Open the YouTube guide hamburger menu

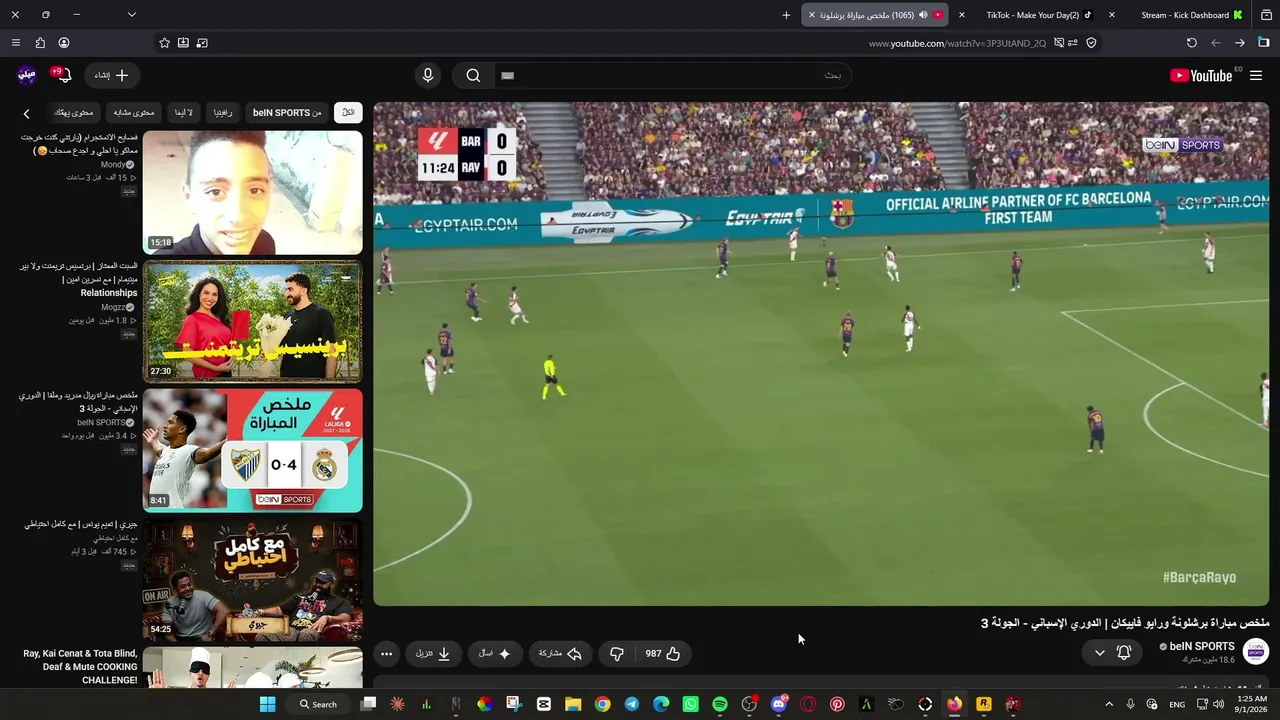pyautogui.click(x=1256, y=75)
